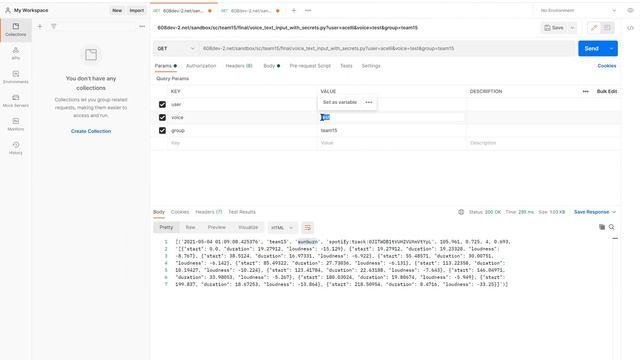Switch to the request Body tab

(271, 66)
